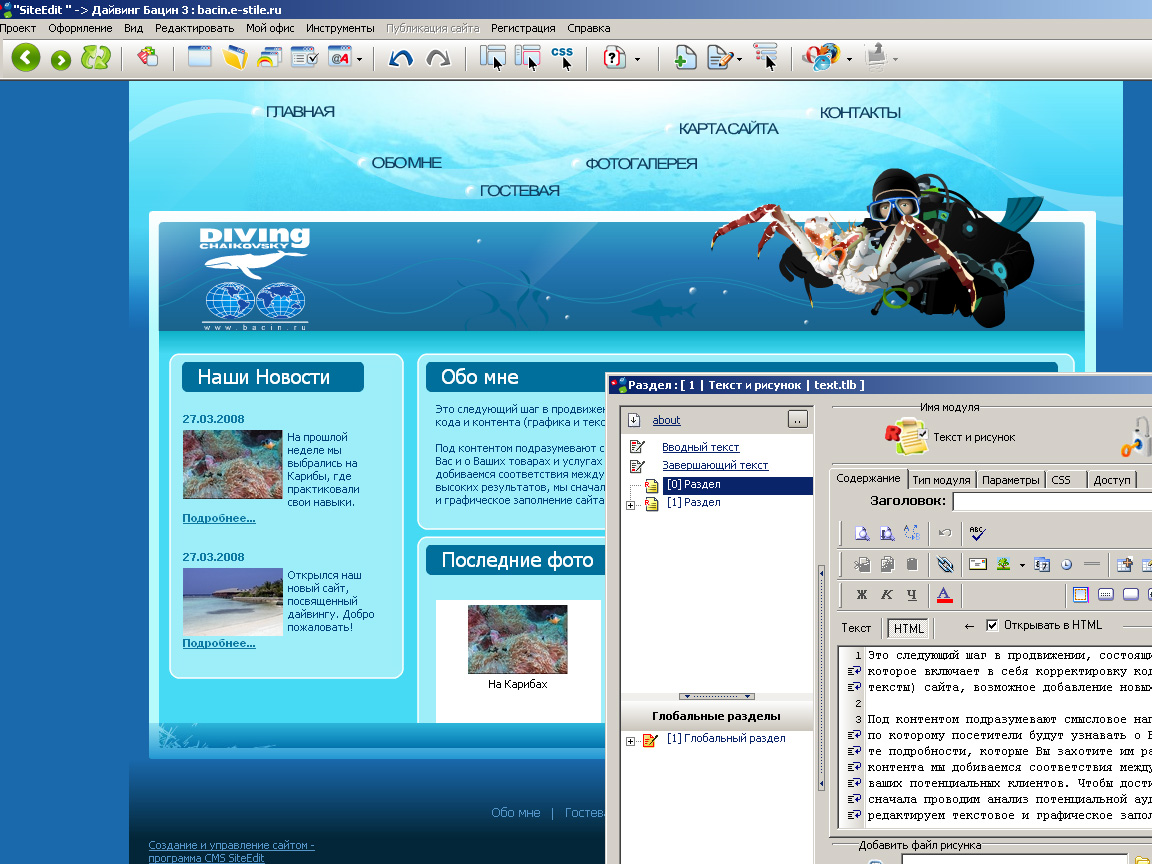Click the spell check ABC icon
The width and height of the screenshot is (1152, 864).
pos(977,533)
